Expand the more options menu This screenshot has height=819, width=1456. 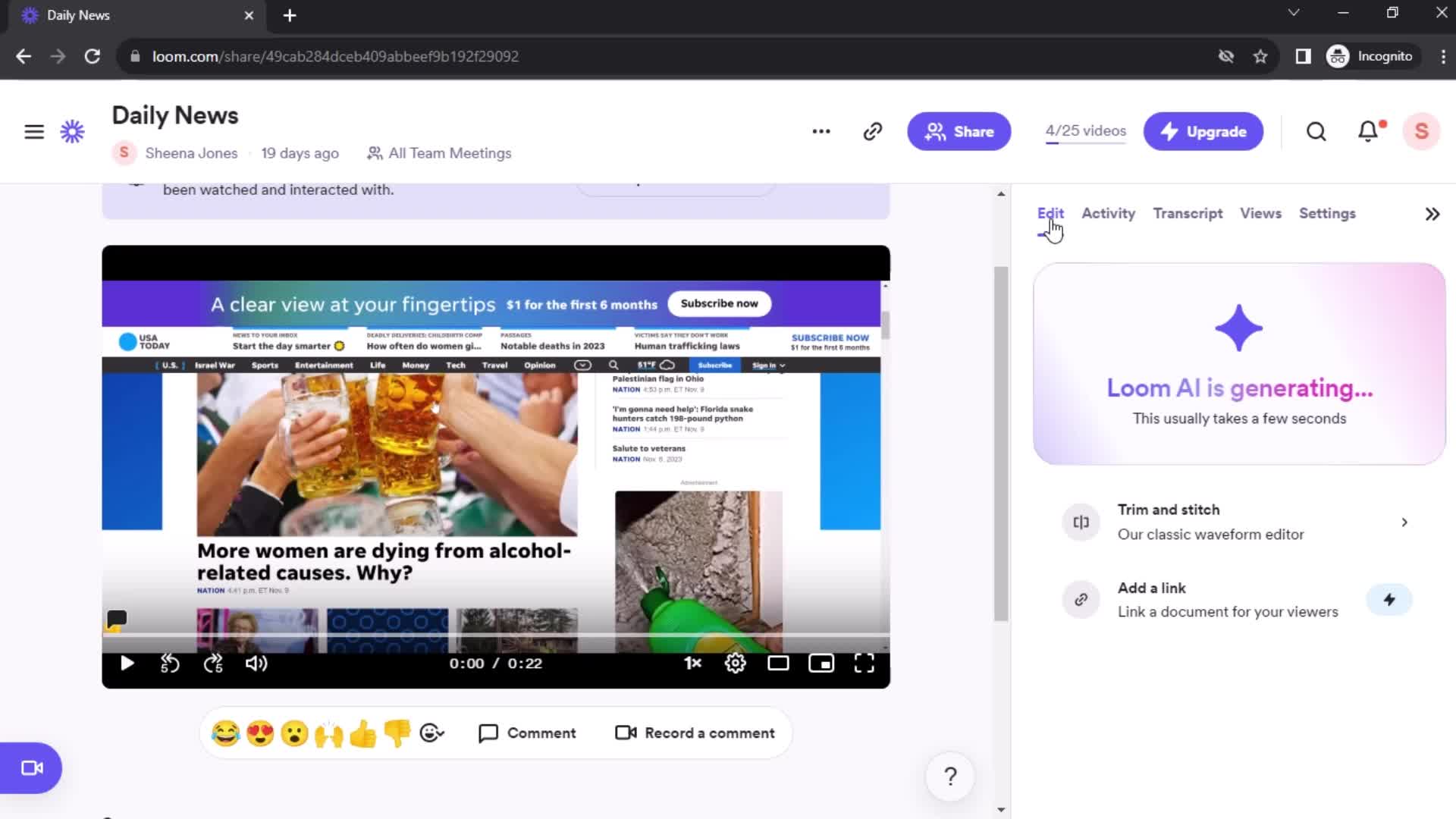[x=820, y=131]
